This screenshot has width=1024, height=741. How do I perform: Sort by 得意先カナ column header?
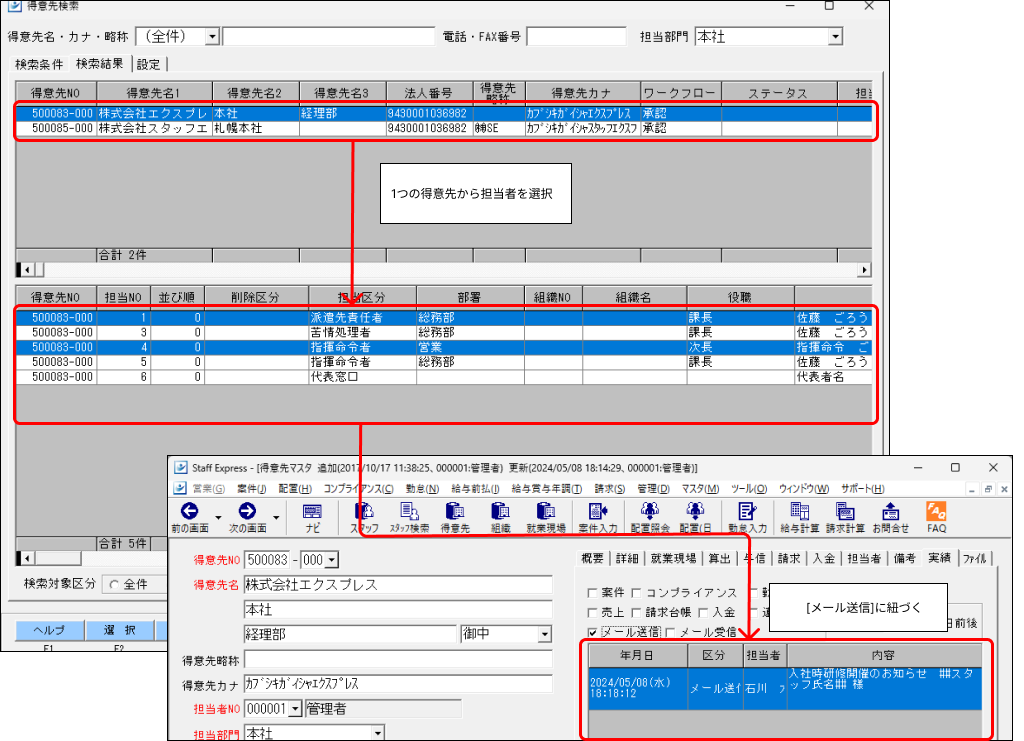coord(582,93)
